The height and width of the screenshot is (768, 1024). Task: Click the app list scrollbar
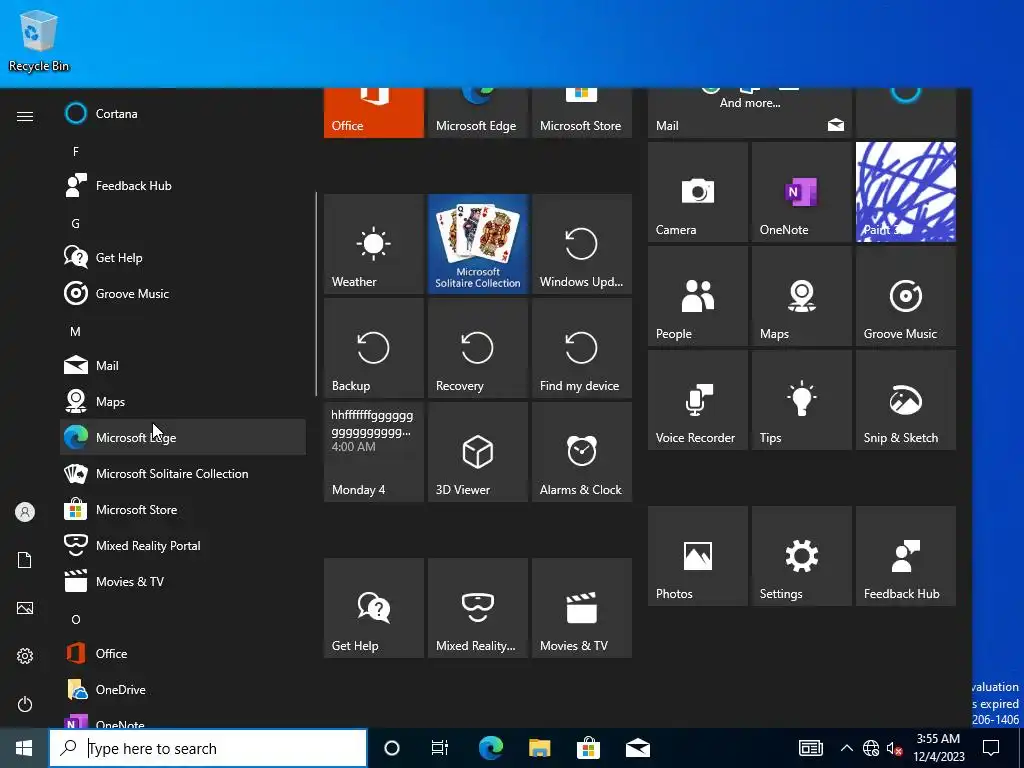[x=316, y=294]
